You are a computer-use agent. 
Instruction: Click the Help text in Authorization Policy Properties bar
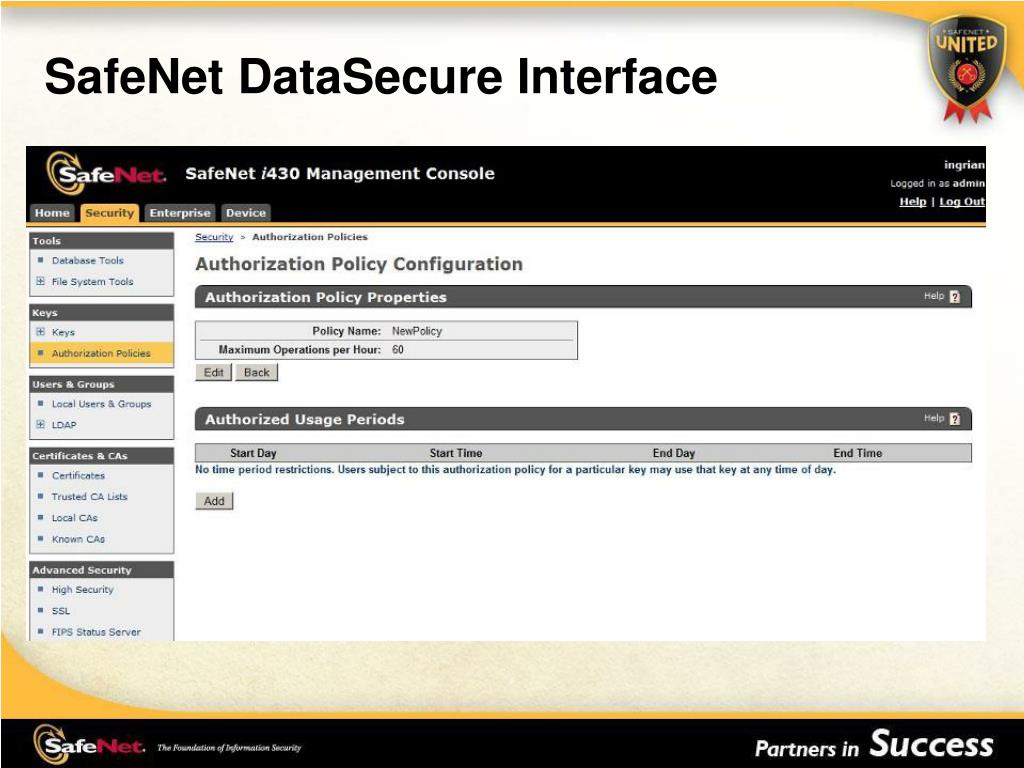(x=934, y=296)
